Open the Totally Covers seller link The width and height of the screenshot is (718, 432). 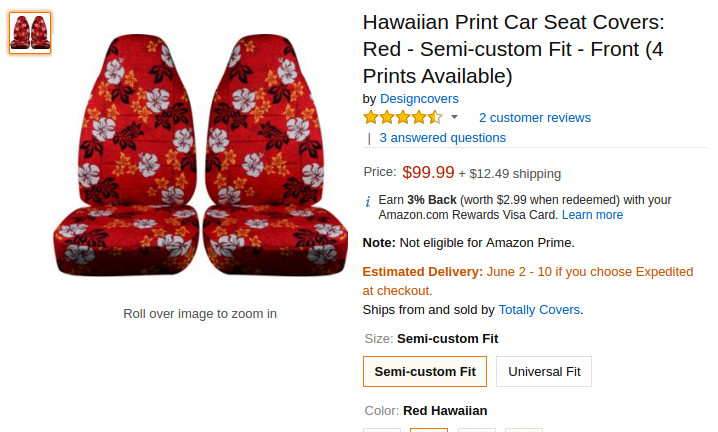540,310
